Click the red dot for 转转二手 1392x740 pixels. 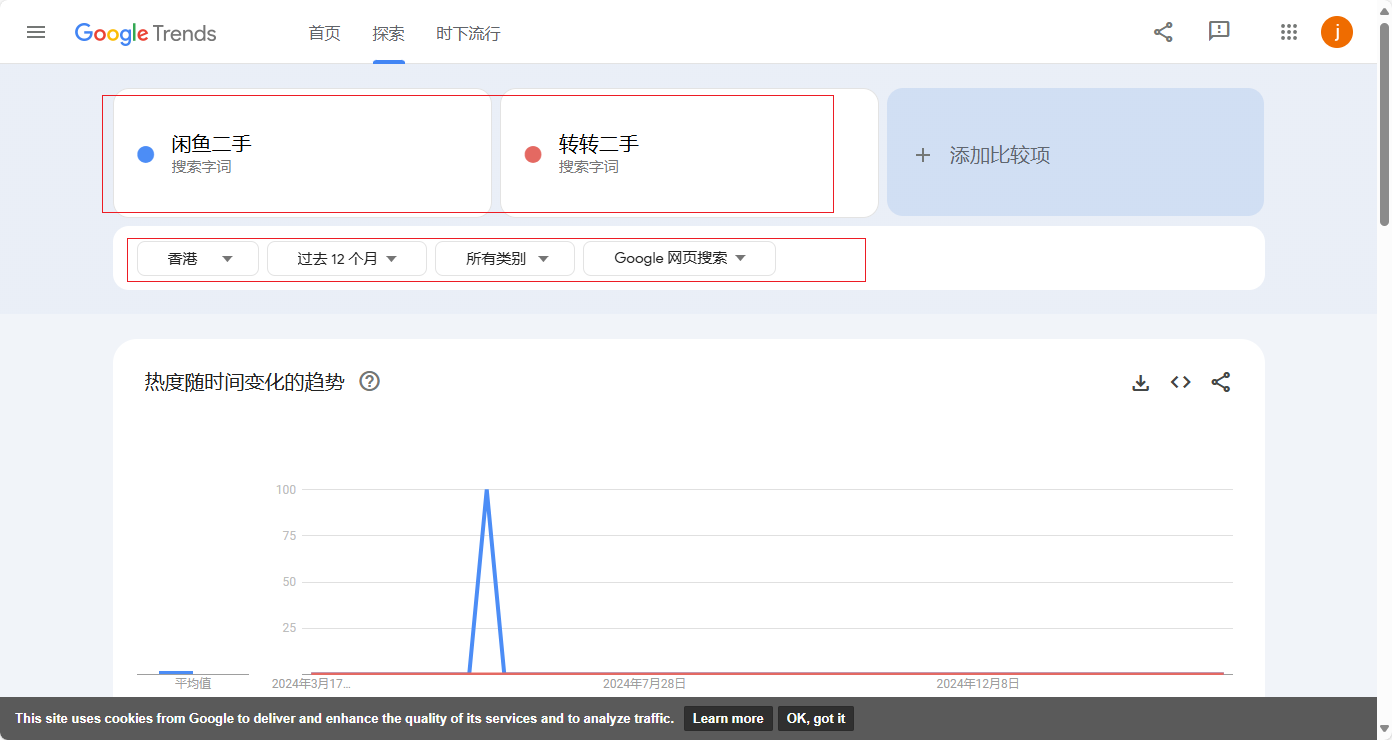point(533,154)
